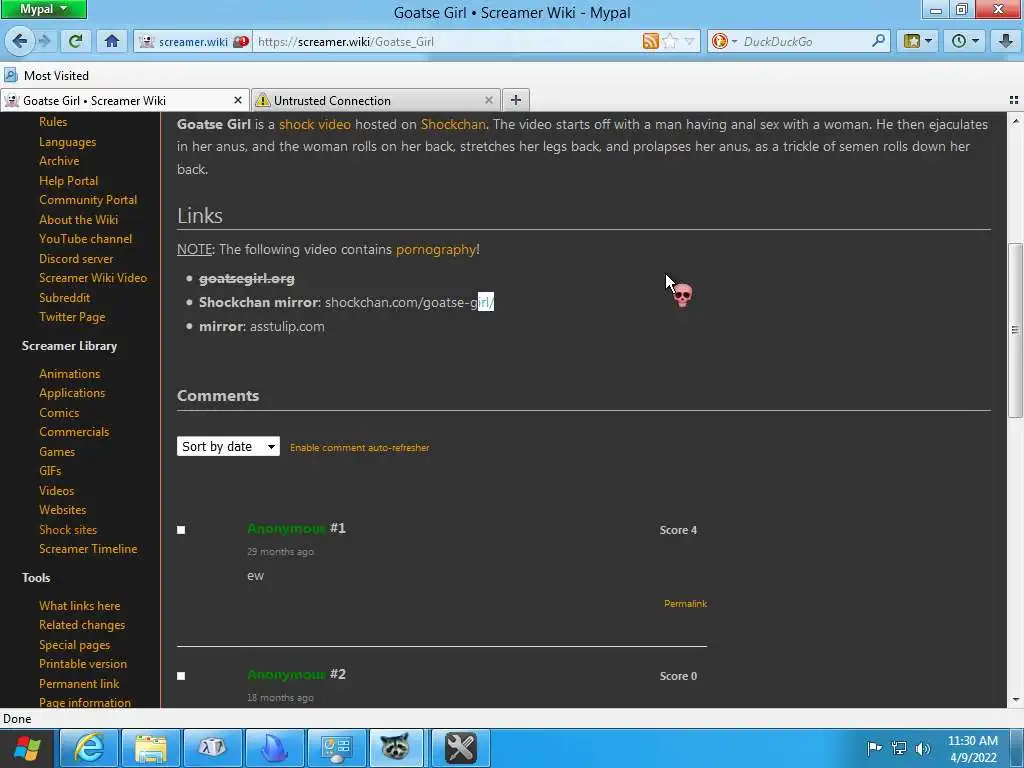Screen dimensions: 1024x768
Task: Click the network tray icon
Action: [899, 748]
